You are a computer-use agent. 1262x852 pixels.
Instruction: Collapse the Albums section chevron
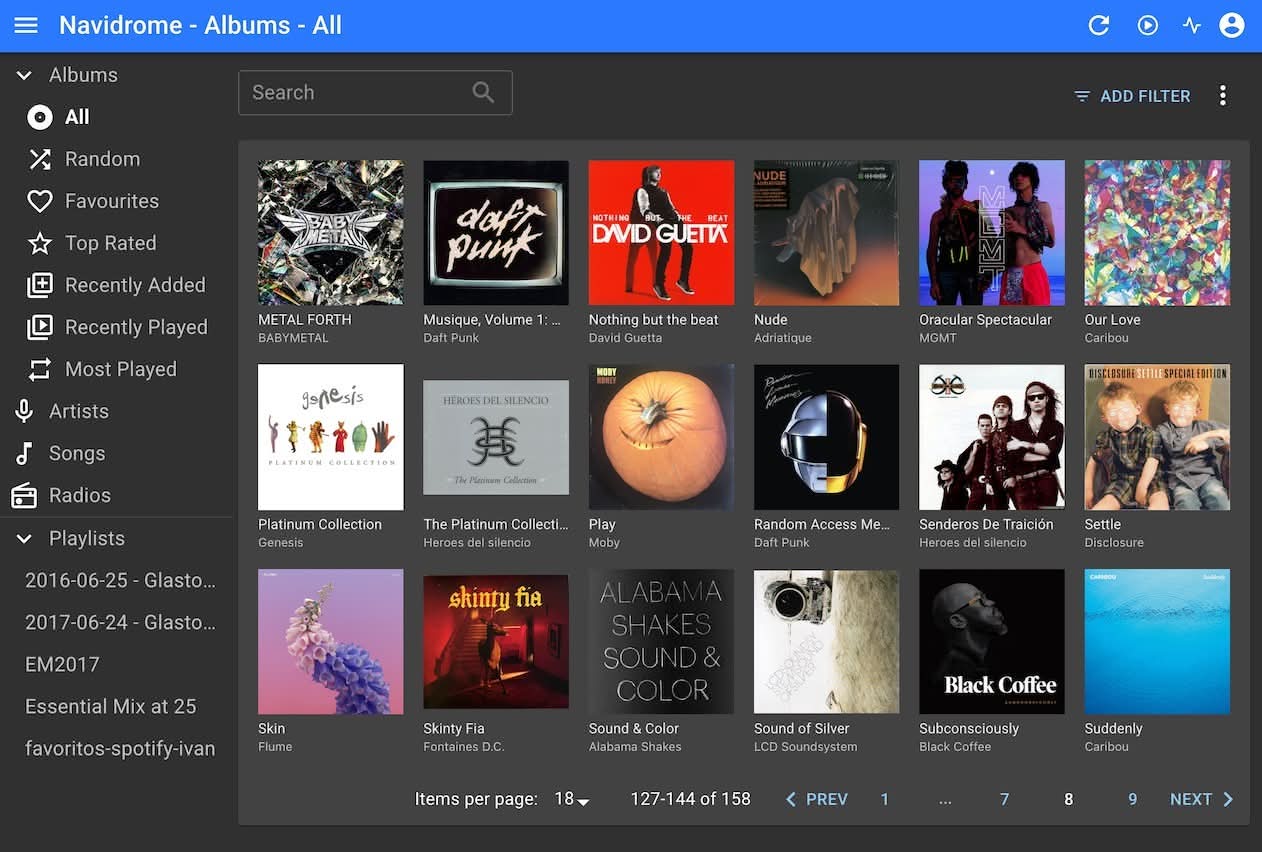coord(24,75)
